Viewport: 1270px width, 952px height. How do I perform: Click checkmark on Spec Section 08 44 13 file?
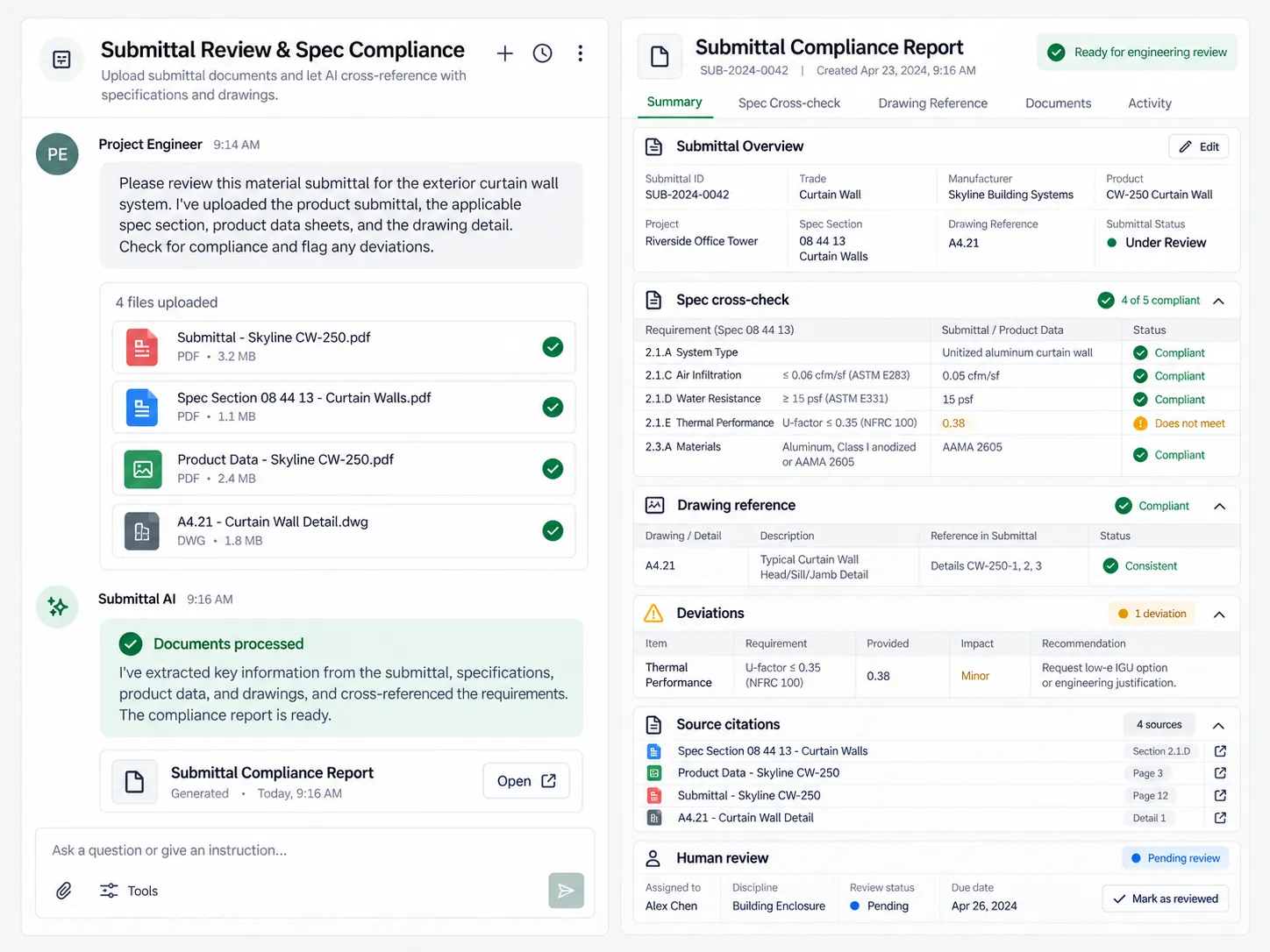(553, 407)
